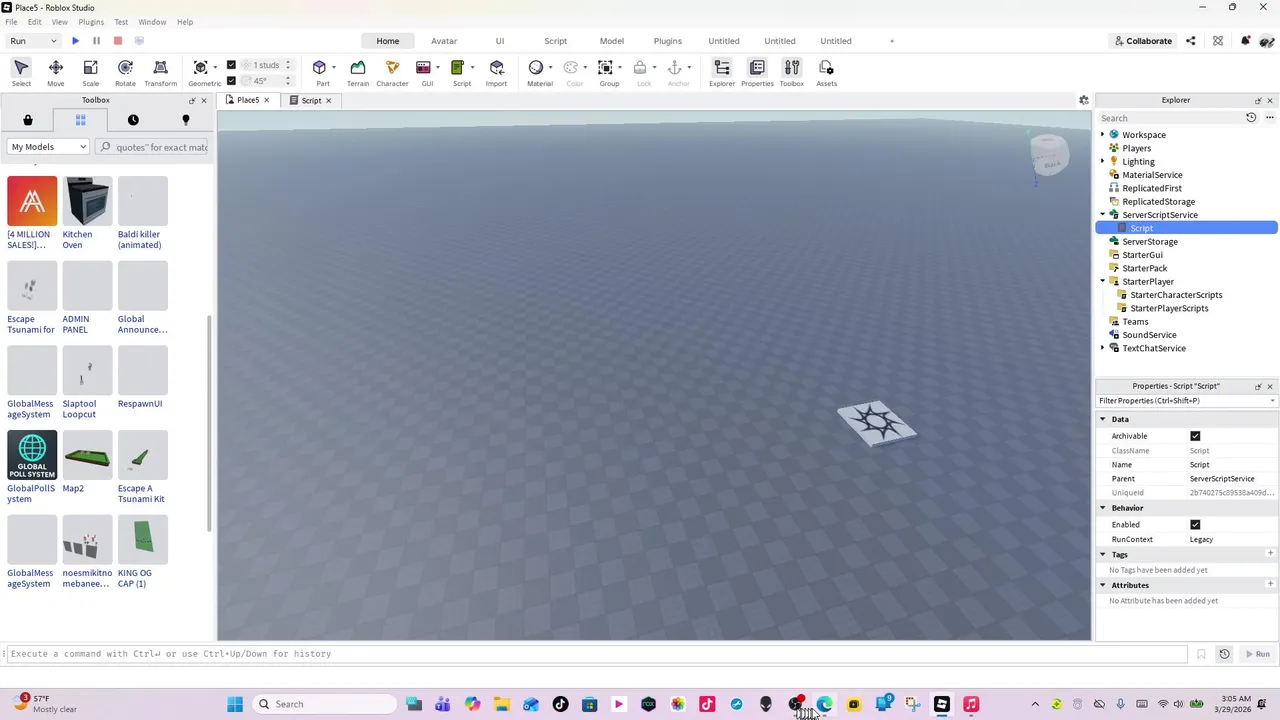
Task: Toggle the studs snapping checkbox
Action: [x=231, y=65]
